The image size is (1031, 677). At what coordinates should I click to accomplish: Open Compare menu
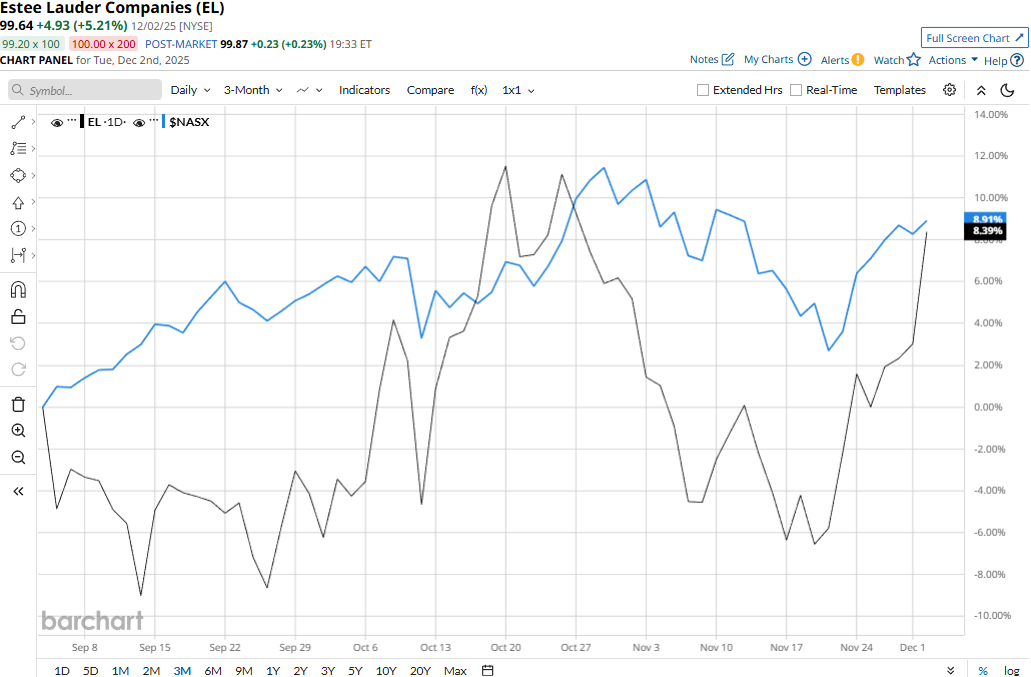430,90
